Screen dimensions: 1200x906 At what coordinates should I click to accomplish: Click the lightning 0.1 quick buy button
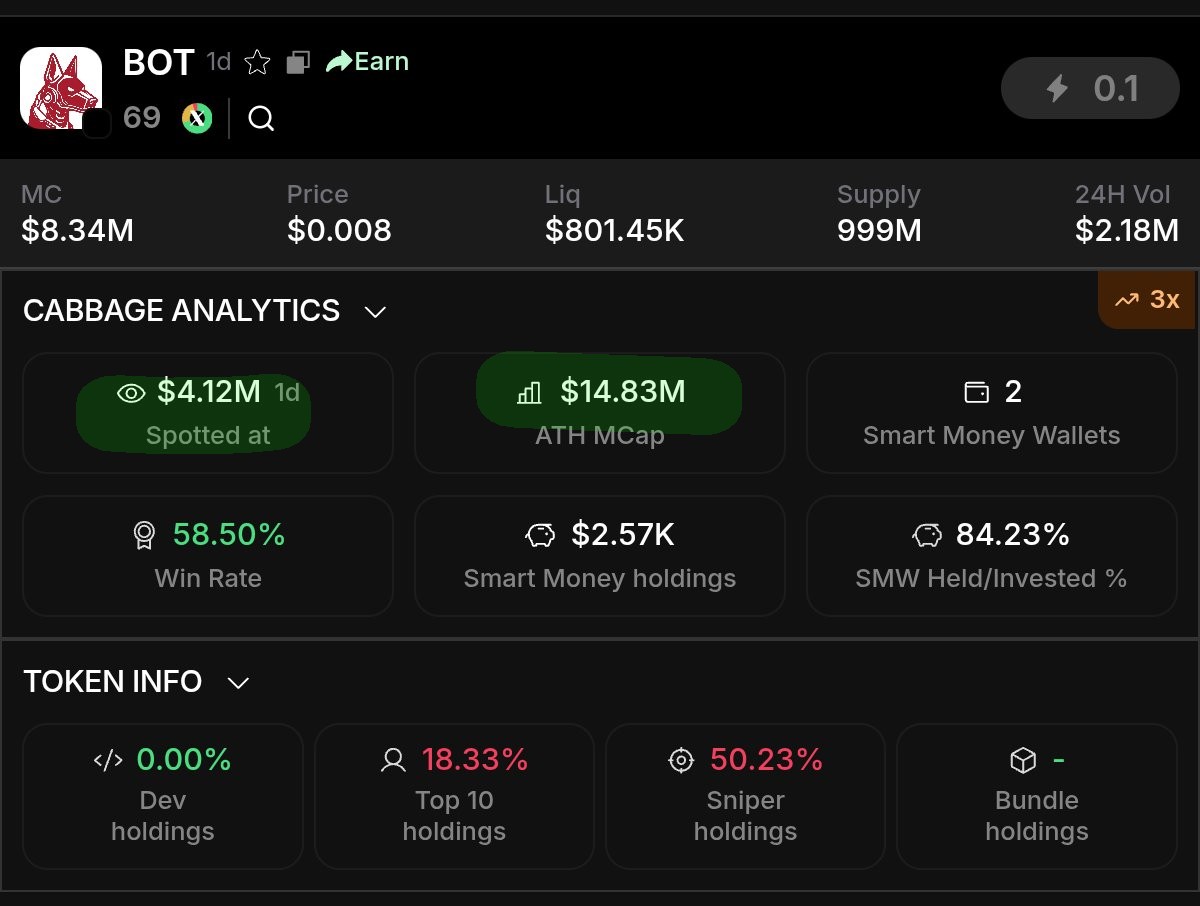tap(1090, 89)
